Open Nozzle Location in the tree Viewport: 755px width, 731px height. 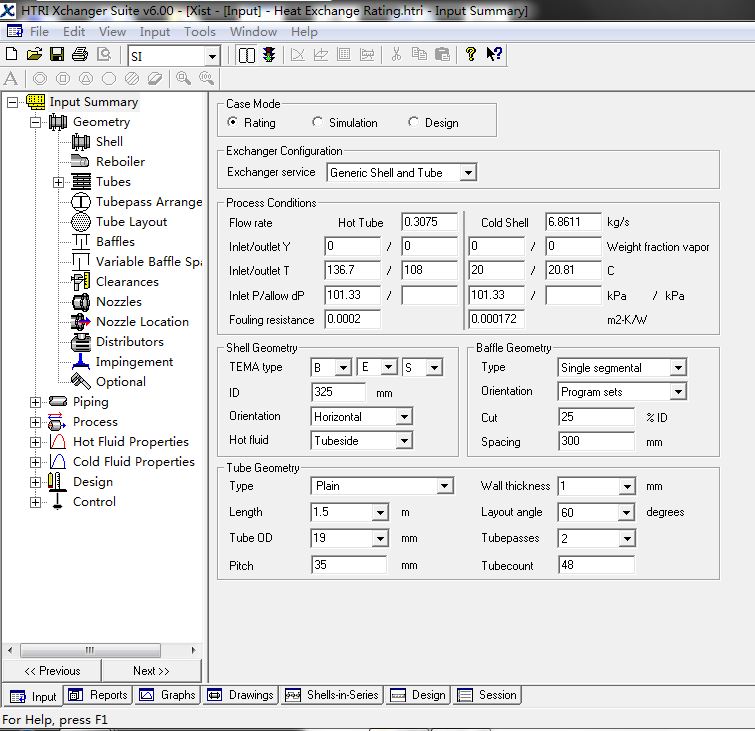pos(143,322)
